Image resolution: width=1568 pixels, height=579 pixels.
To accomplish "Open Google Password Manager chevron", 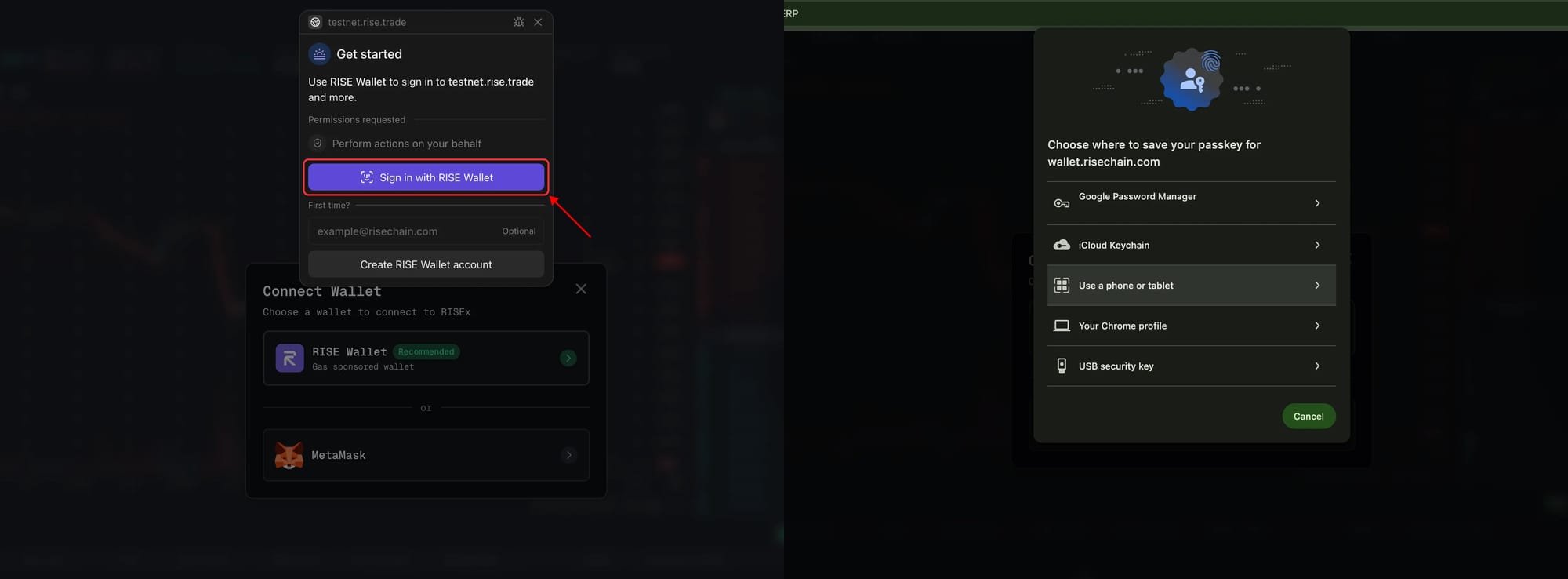I will point(1317,203).
